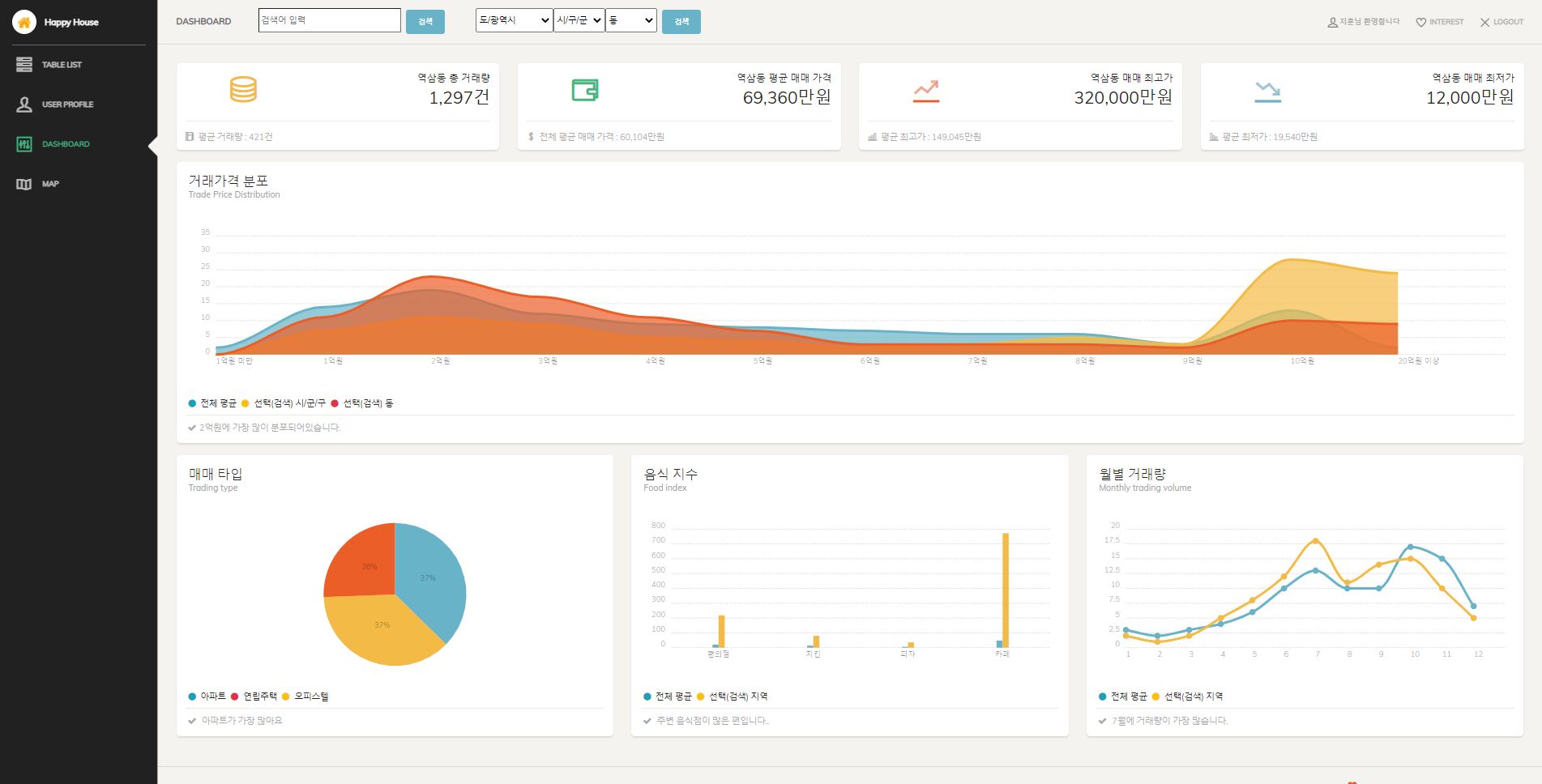Click the rising arrow icon on highest price card
Screen dimensions: 1542x784
click(926, 90)
